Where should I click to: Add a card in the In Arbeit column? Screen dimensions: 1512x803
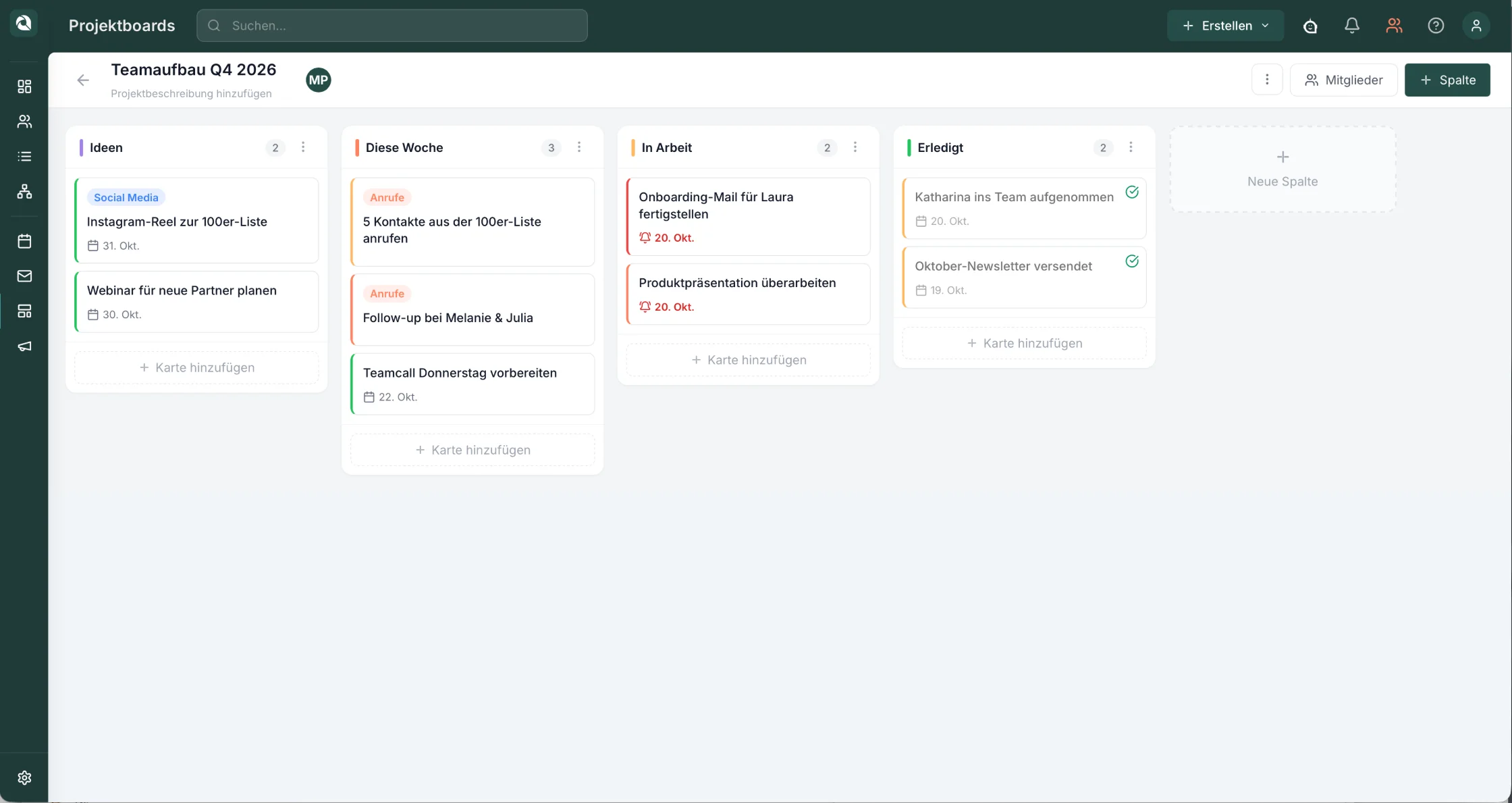click(749, 361)
